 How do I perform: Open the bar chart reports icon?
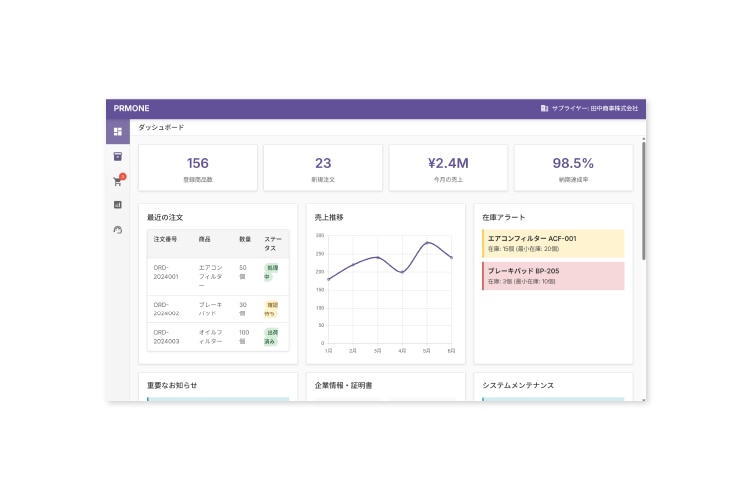(x=117, y=205)
